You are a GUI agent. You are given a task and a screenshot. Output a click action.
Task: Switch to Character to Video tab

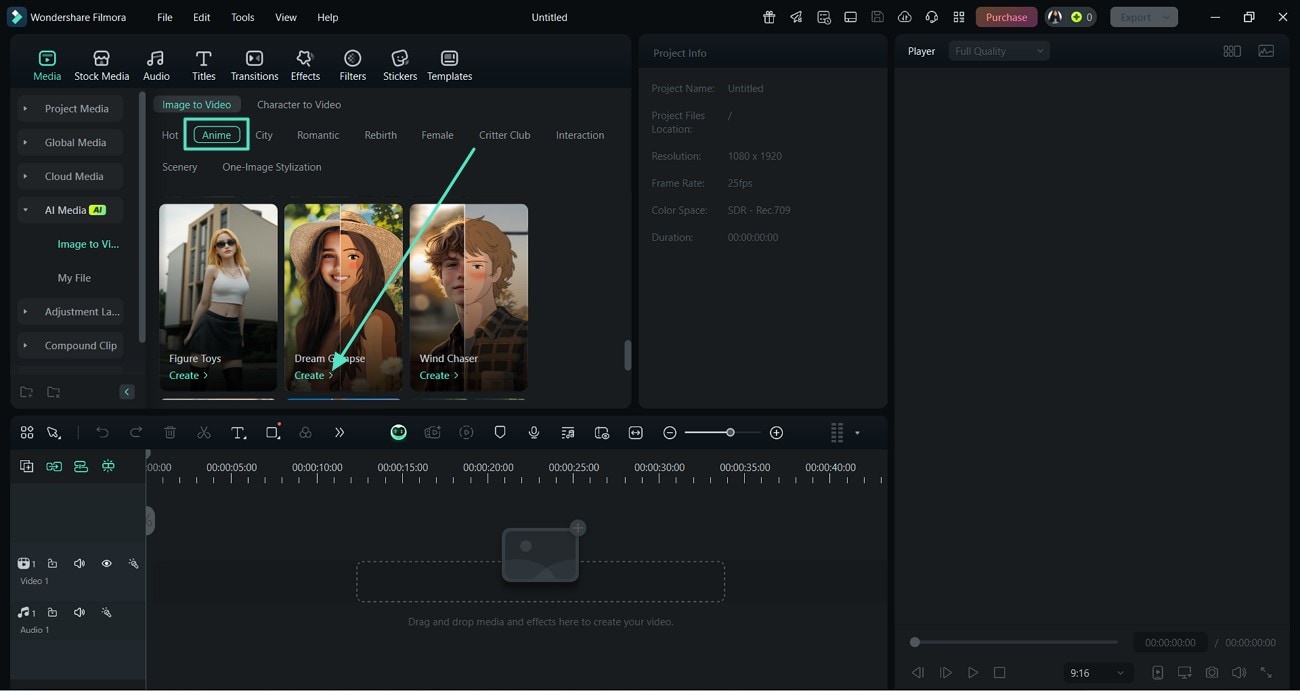pyautogui.click(x=299, y=104)
